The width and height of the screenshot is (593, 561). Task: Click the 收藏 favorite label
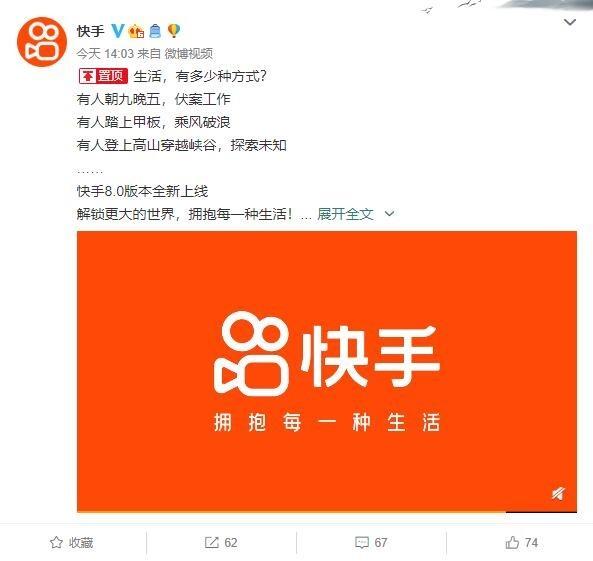[81, 542]
